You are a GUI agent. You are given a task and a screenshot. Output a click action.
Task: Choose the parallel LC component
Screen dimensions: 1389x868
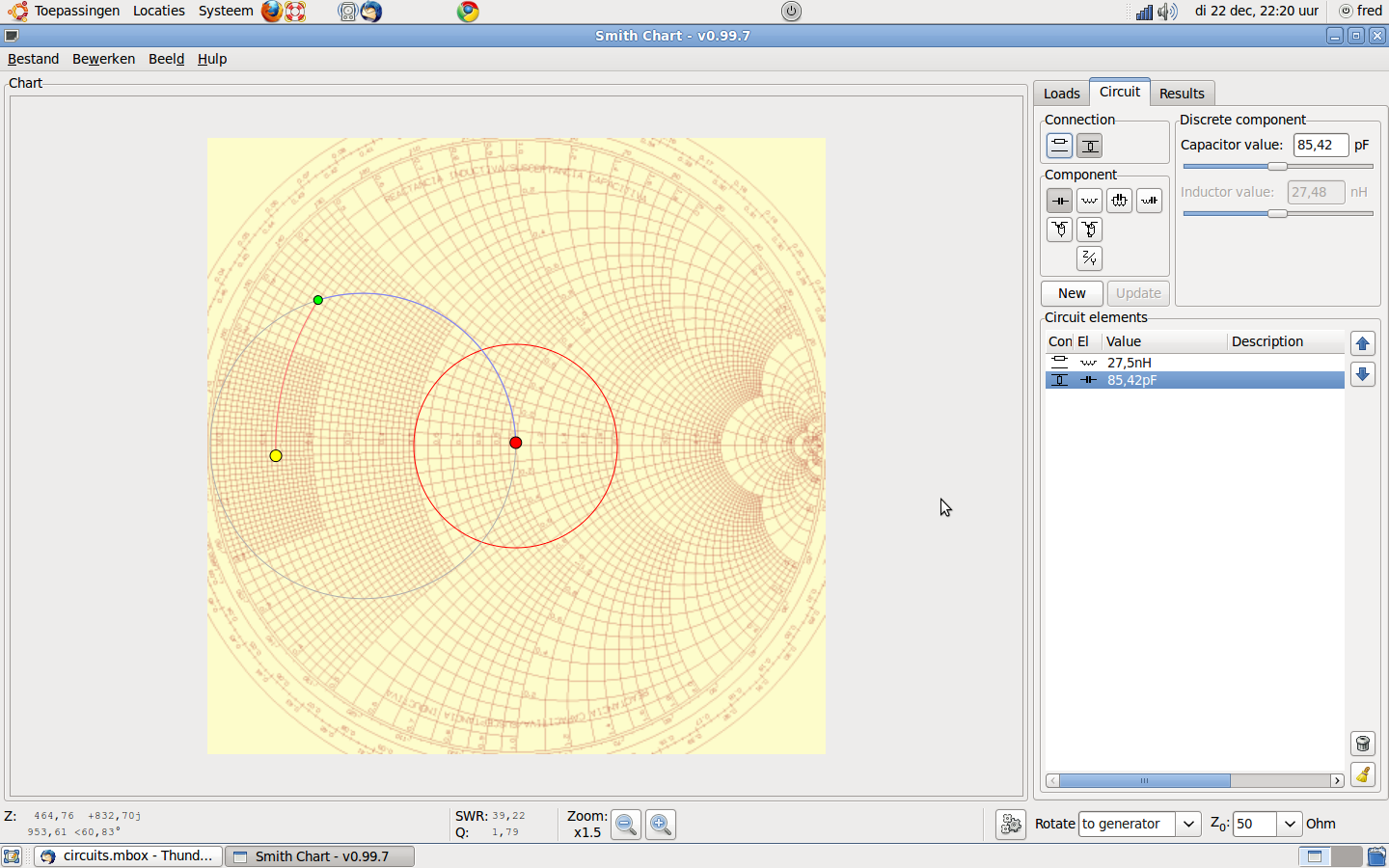click(1119, 201)
